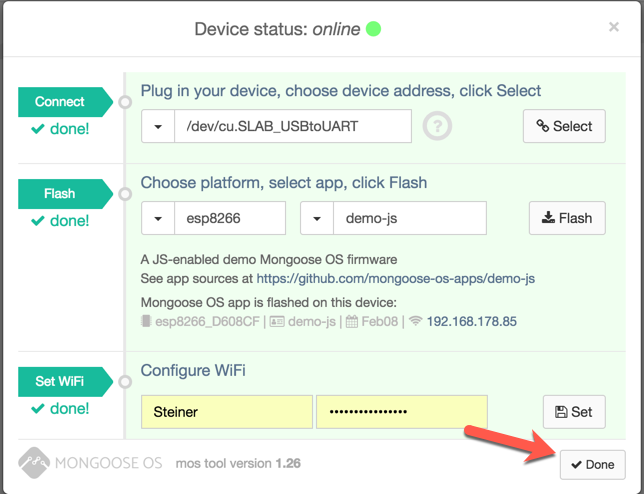
Task: Focus the WiFi network name field Steiner
Action: coord(227,412)
